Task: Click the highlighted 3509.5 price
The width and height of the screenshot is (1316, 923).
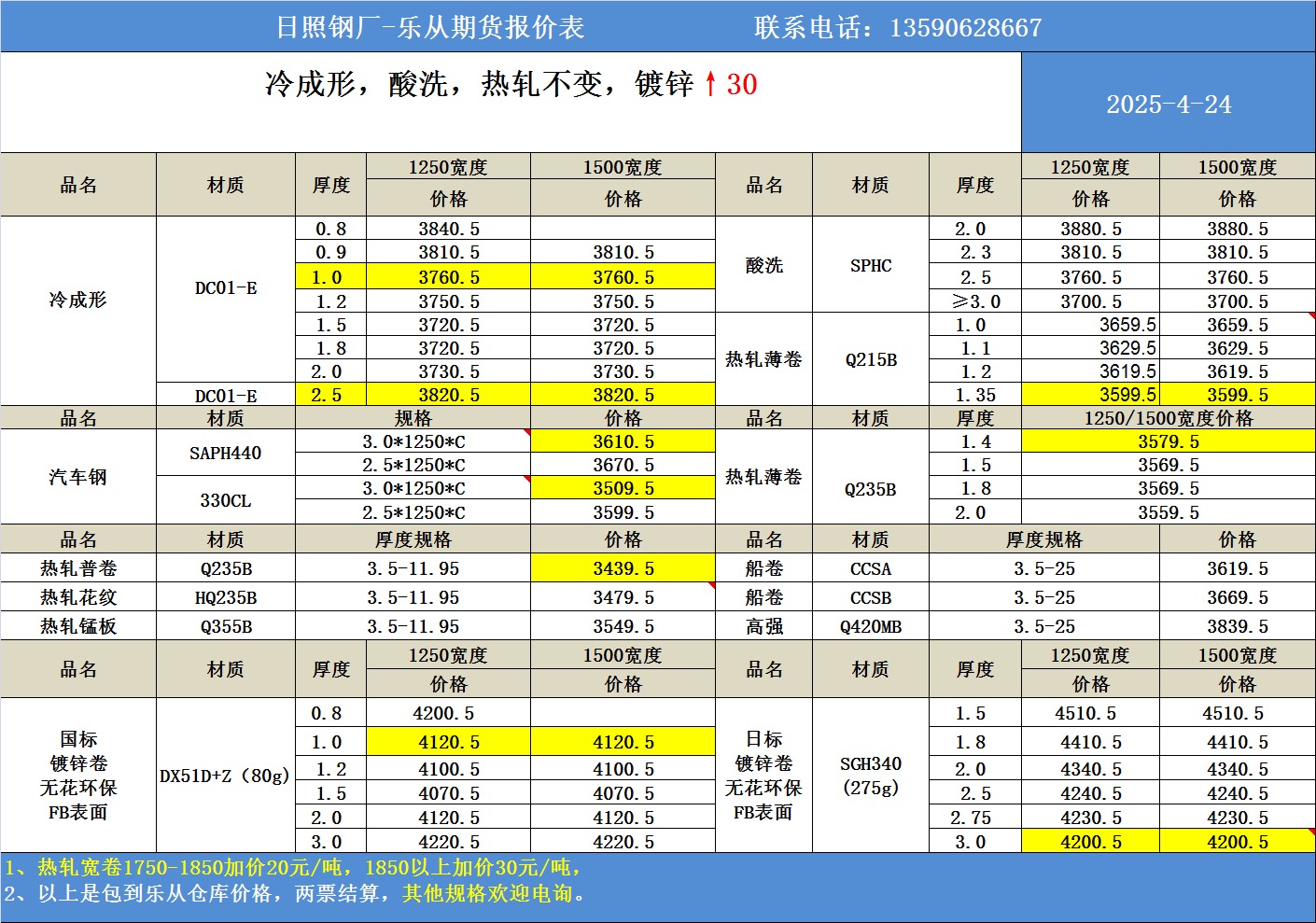Action: 623,488
